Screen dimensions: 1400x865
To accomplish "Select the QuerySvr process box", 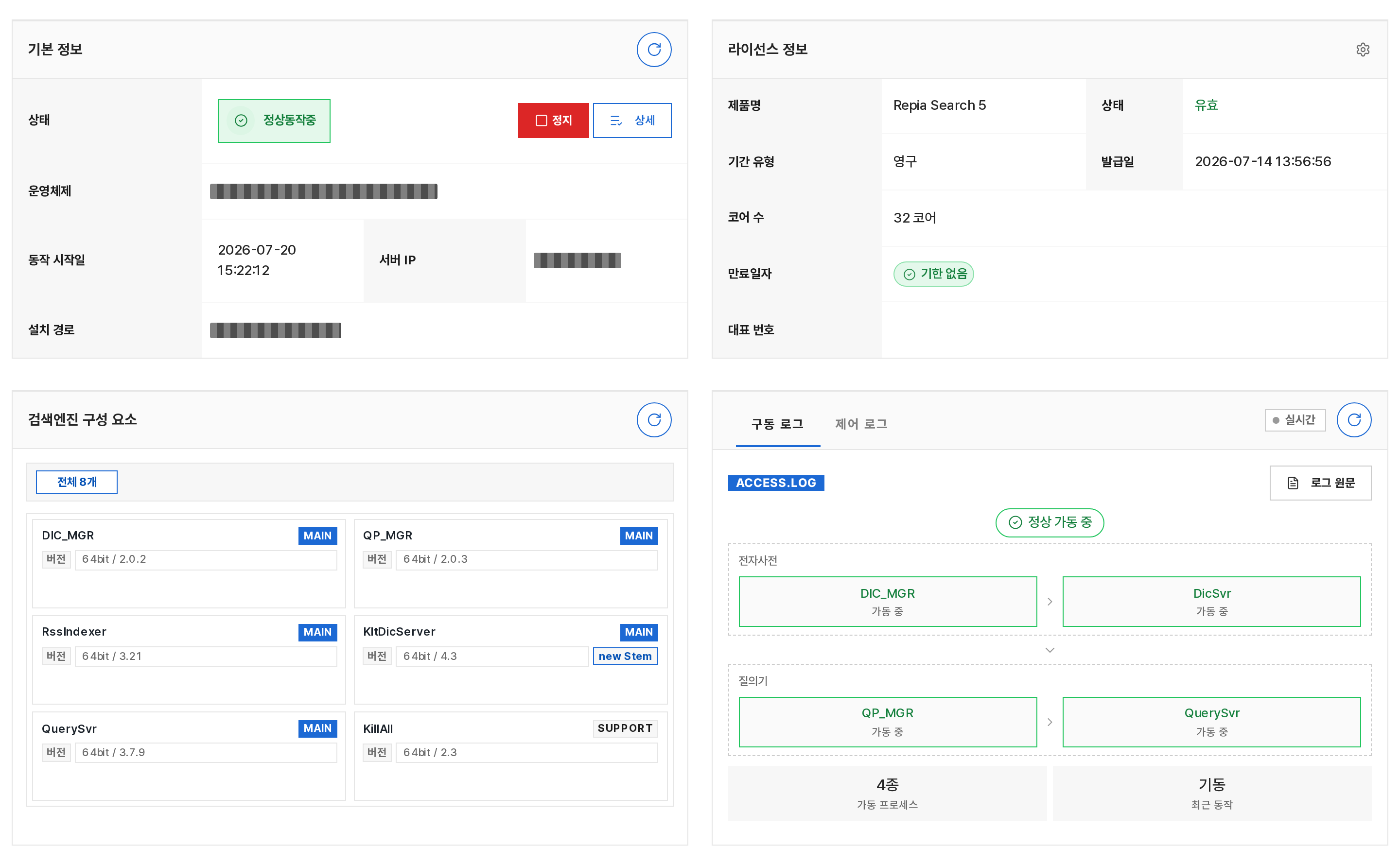I will [x=1211, y=722].
